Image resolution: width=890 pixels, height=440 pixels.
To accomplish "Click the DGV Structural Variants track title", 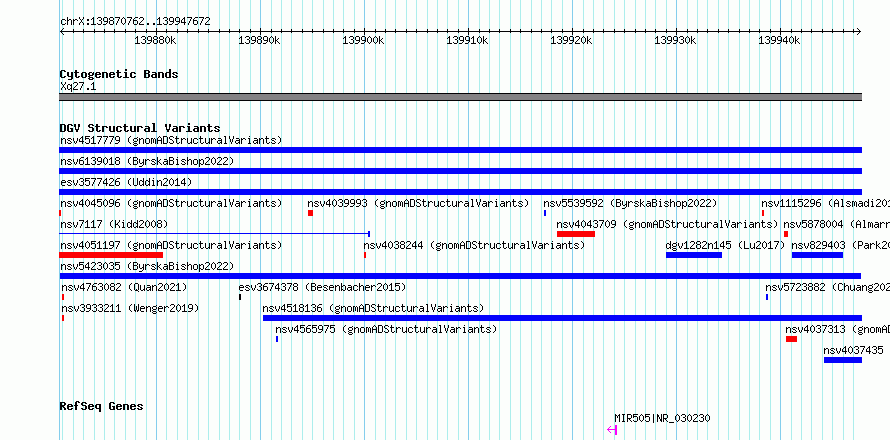I will coord(140,128).
